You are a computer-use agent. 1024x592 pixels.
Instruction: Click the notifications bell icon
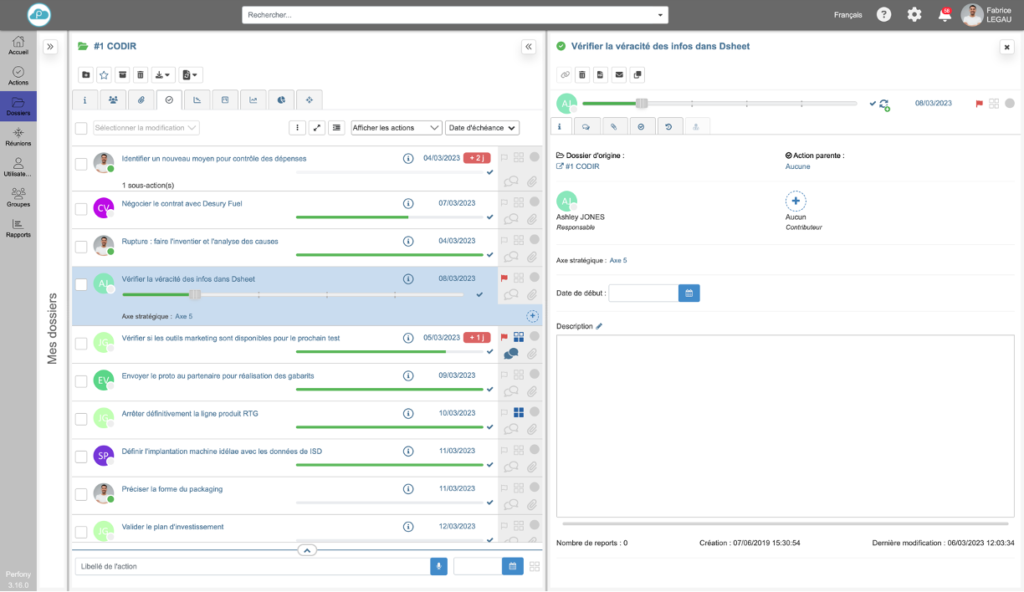point(943,15)
